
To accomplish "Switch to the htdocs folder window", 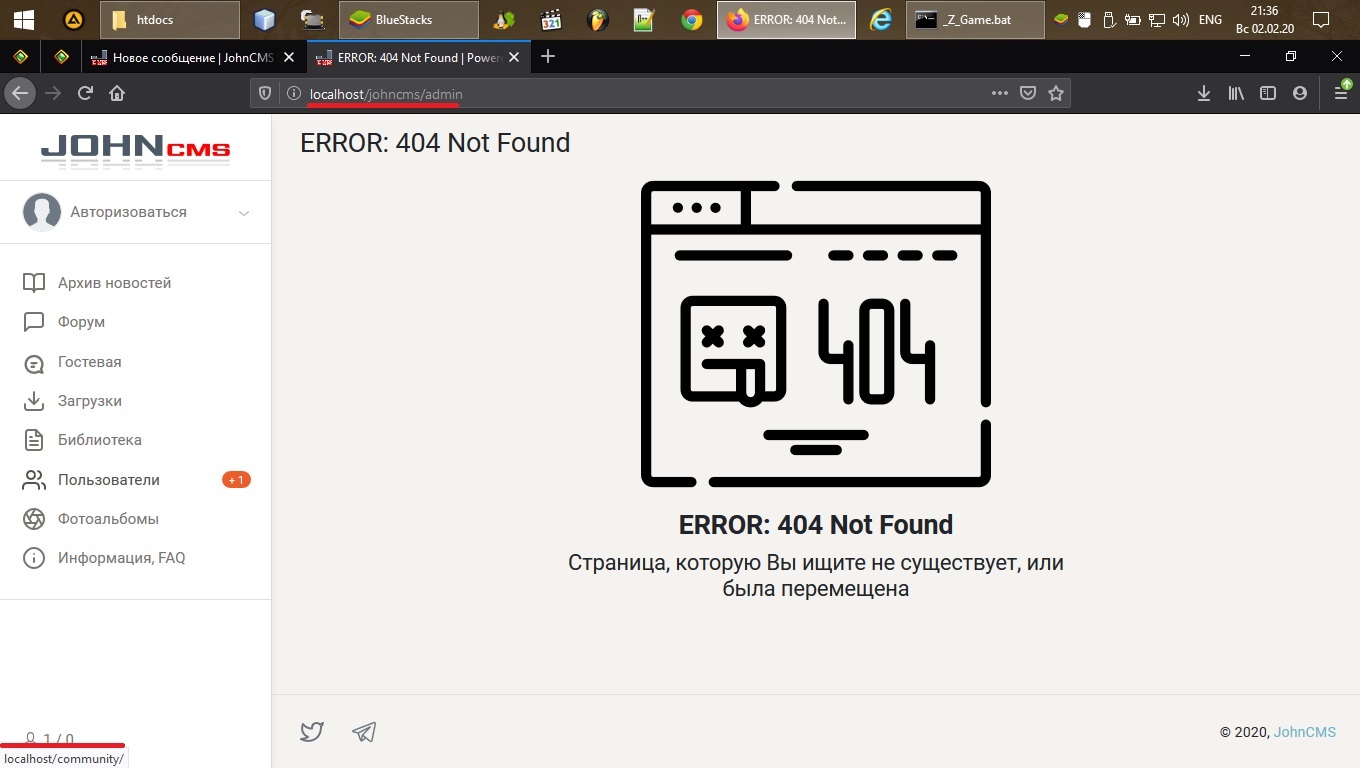I will [170, 19].
